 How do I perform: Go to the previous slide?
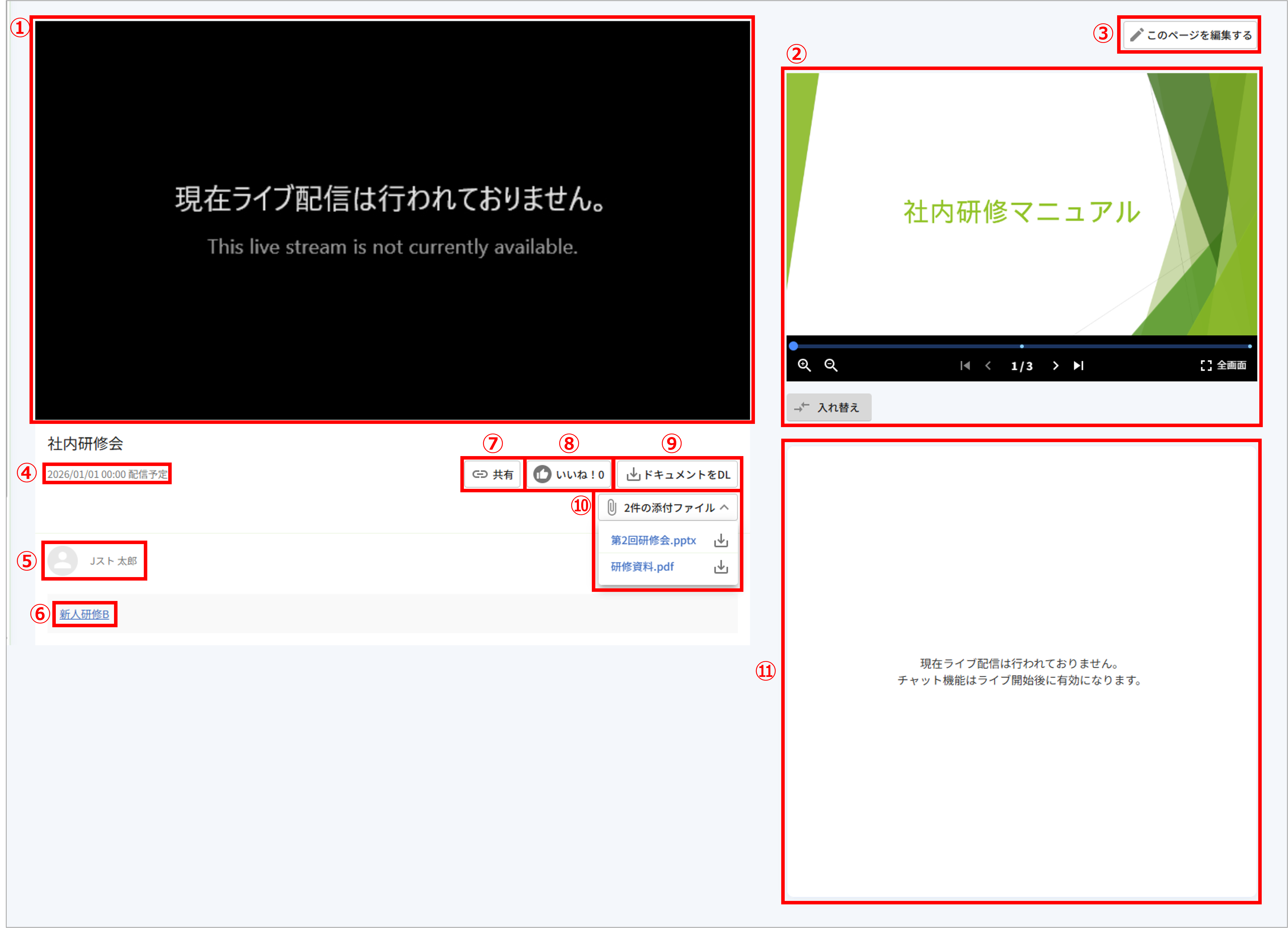pyautogui.click(x=988, y=365)
